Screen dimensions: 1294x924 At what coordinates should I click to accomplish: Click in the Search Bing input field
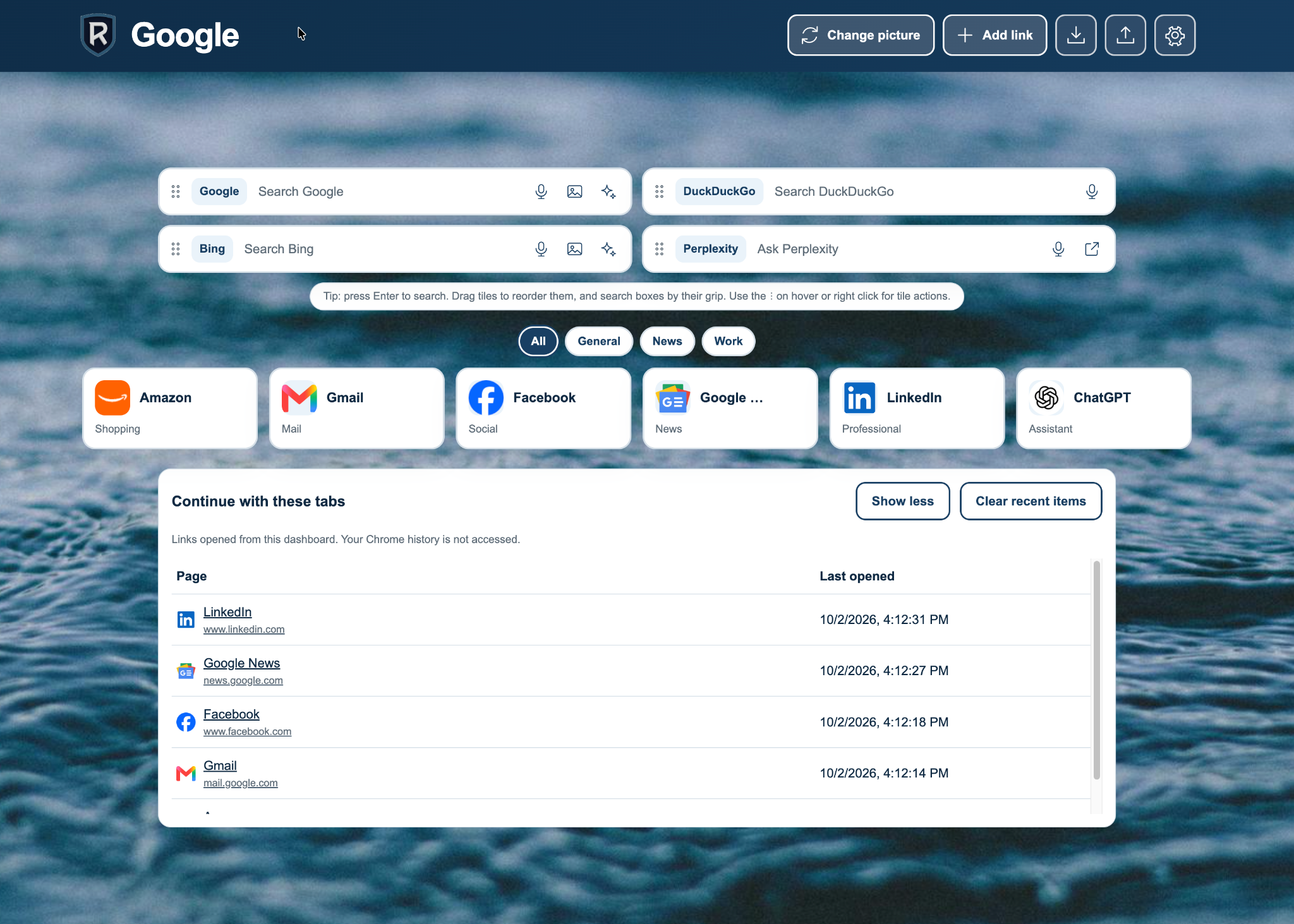pos(382,249)
